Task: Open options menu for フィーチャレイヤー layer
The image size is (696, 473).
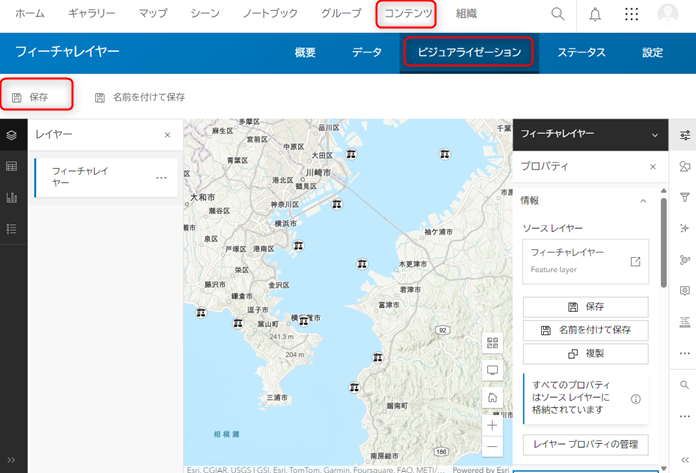Action: (x=161, y=178)
